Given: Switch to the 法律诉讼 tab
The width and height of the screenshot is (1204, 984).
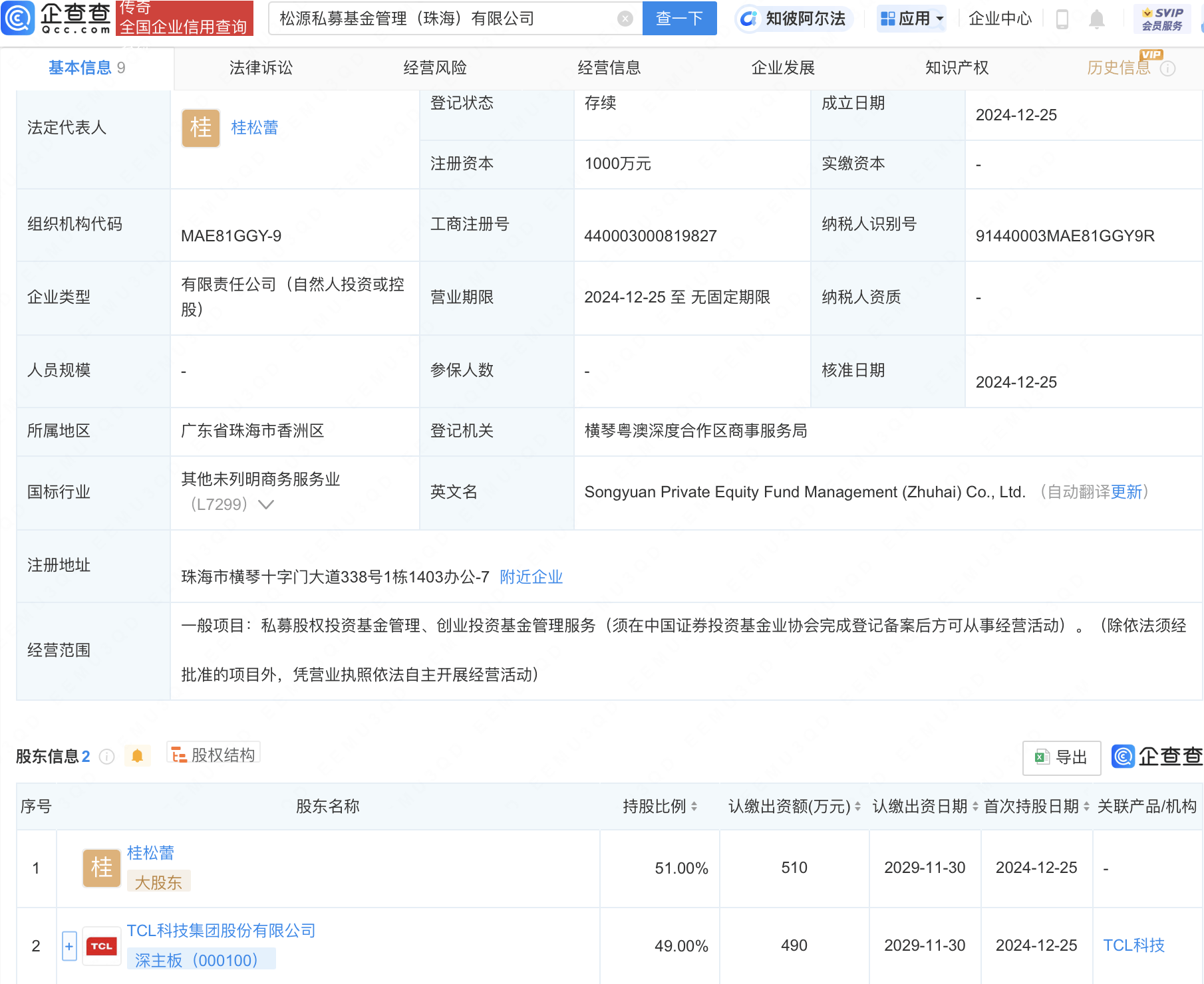Looking at the screenshot, I should tap(261, 68).
